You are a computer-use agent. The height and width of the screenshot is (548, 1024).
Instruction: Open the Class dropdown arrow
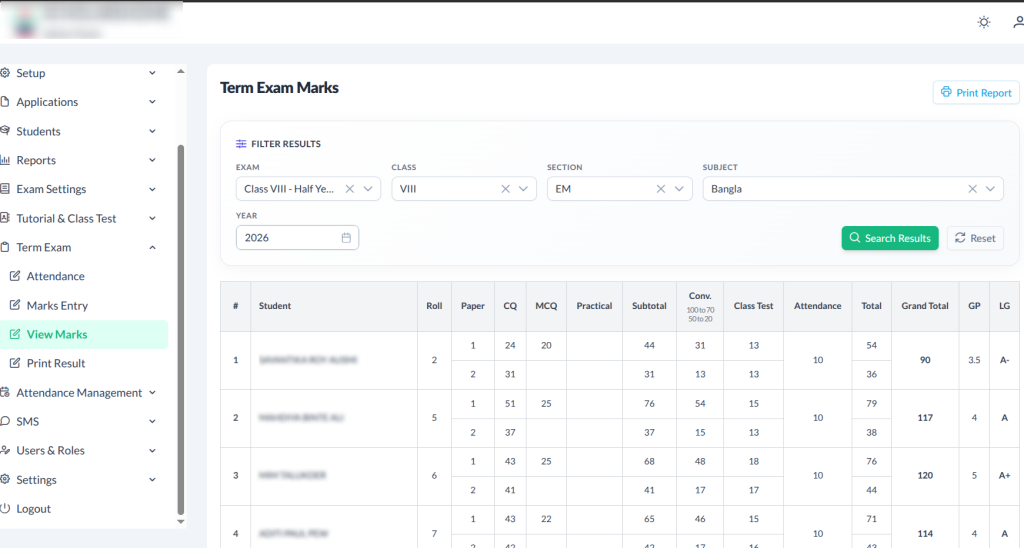(524, 189)
